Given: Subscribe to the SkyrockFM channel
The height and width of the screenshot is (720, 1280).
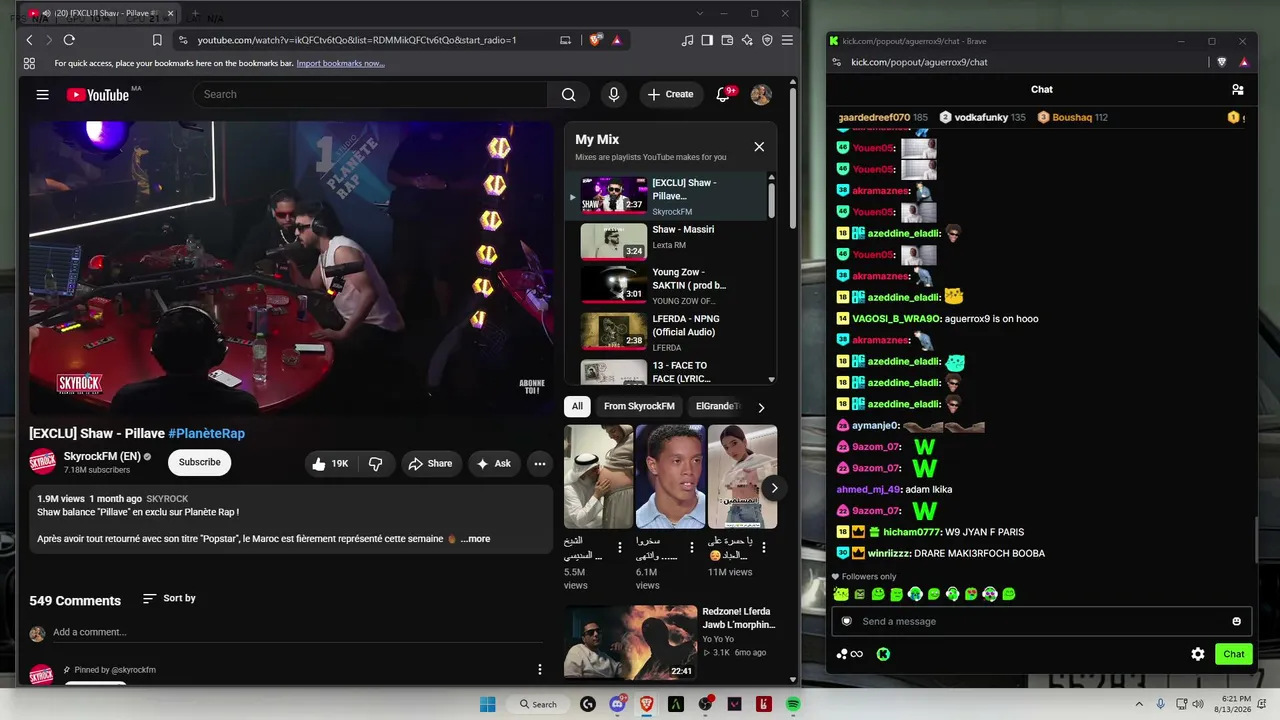Looking at the screenshot, I should [x=199, y=463].
